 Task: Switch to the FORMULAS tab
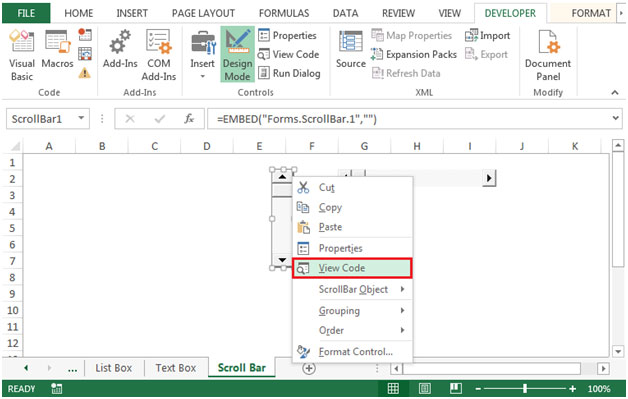[284, 13]
